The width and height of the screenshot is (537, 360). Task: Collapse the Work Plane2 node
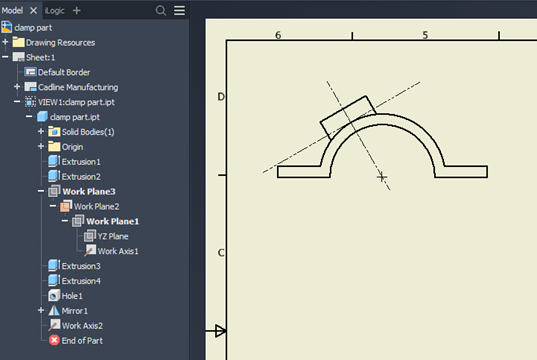tap(53, 206)
